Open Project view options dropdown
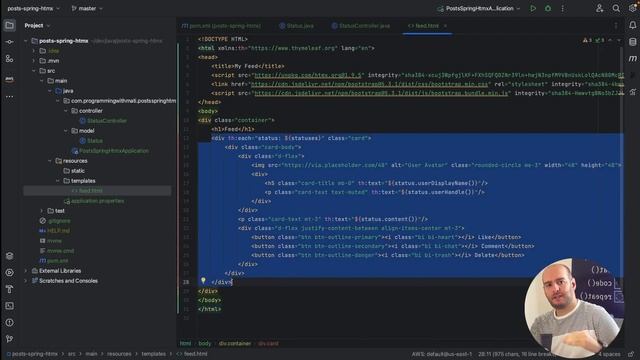This screenshot has height=360, width=640. [x=37, y=25]
